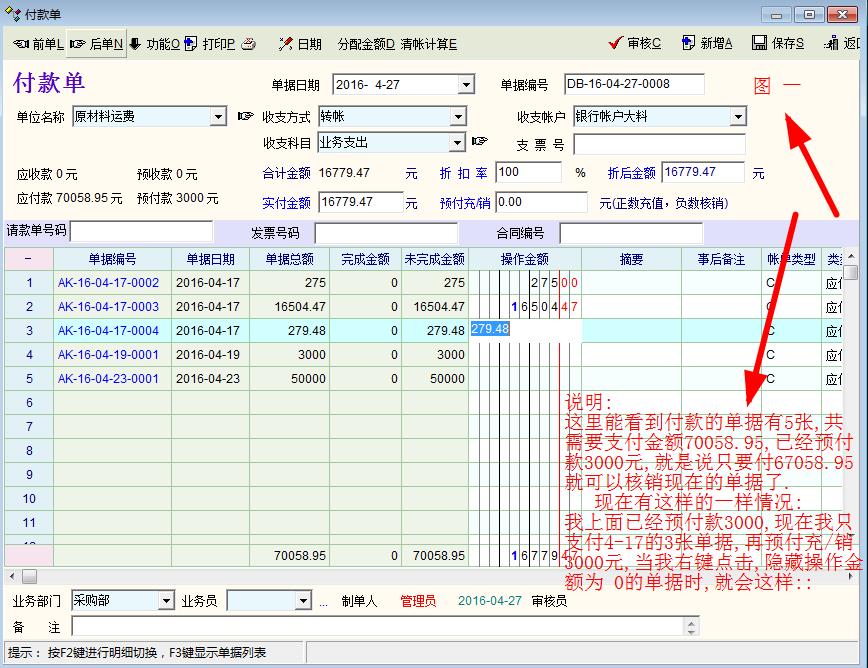868x668 pixels.
Task: Click pointing-hand icon beside 收支科目 field
Action: pyautogui.click(x=479, y=142)
